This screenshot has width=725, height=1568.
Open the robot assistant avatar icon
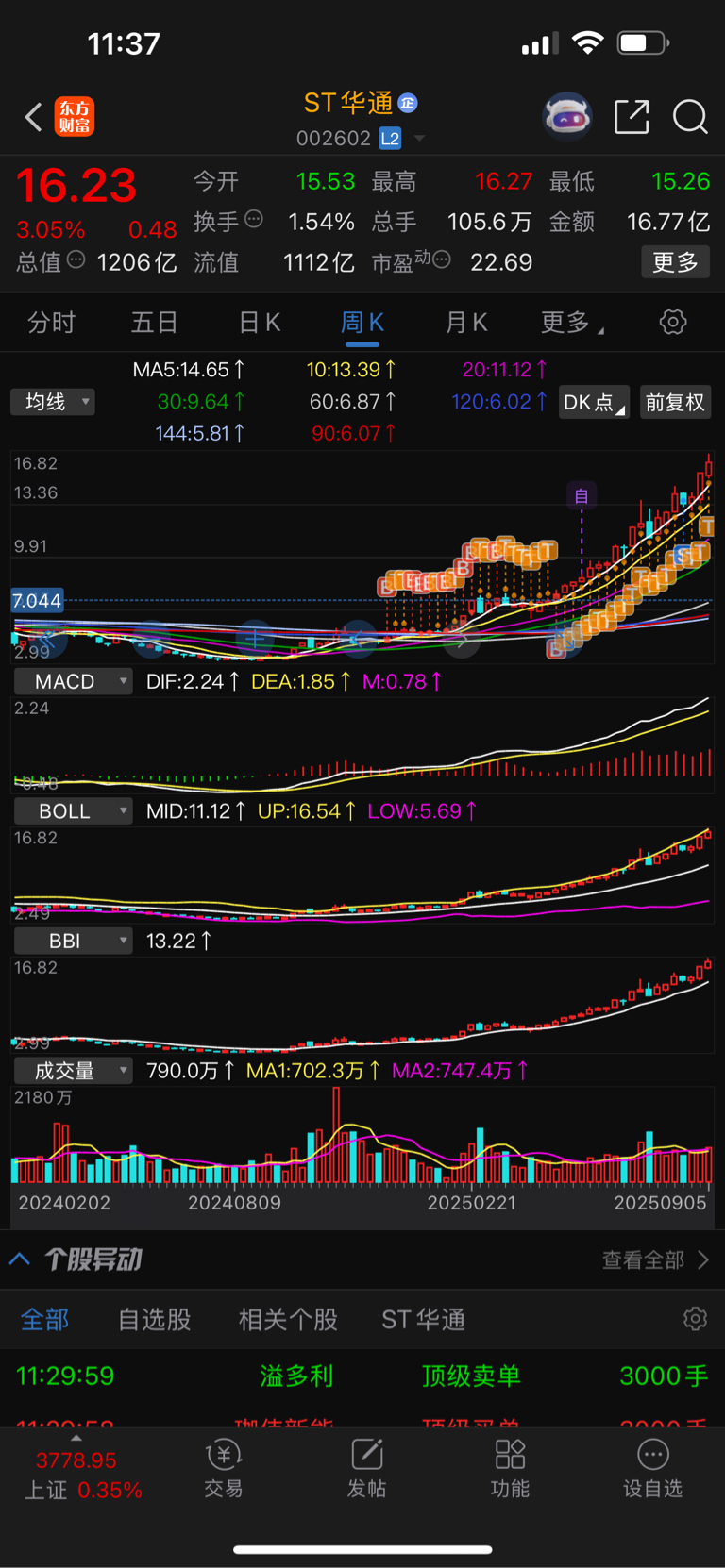(x=567, y=117)
